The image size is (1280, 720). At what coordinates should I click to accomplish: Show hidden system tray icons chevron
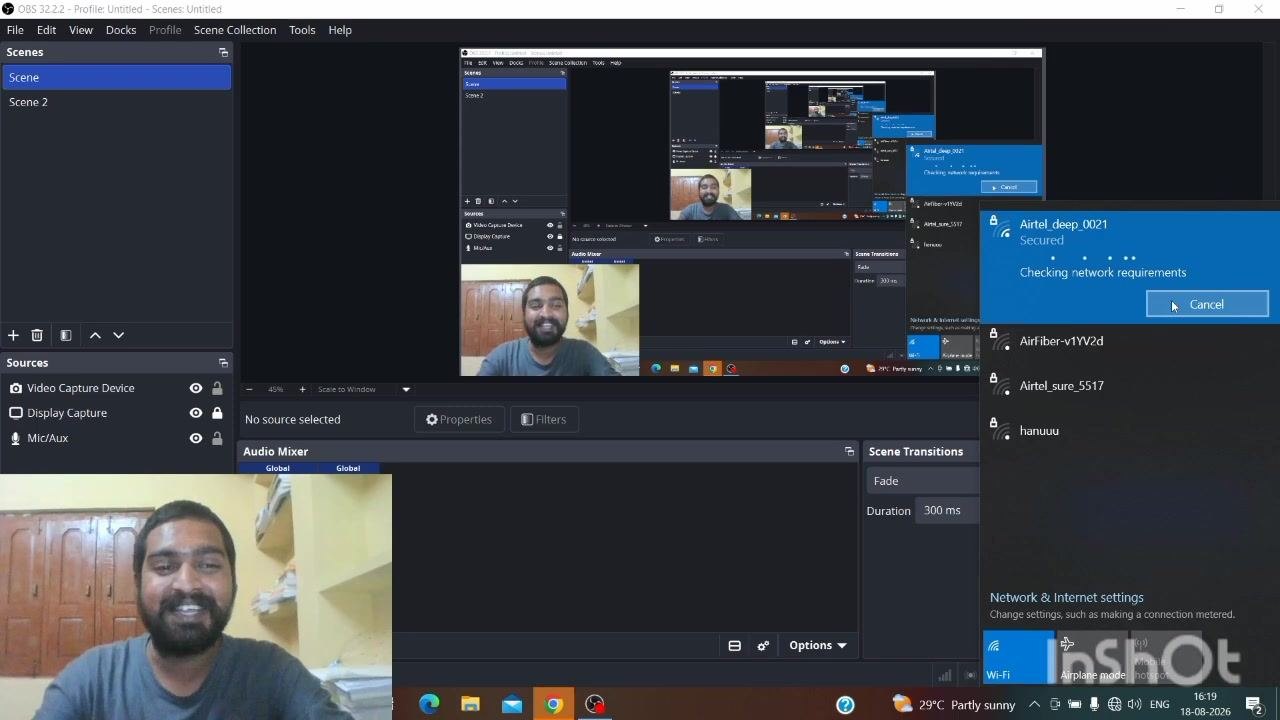point(1035,704)
